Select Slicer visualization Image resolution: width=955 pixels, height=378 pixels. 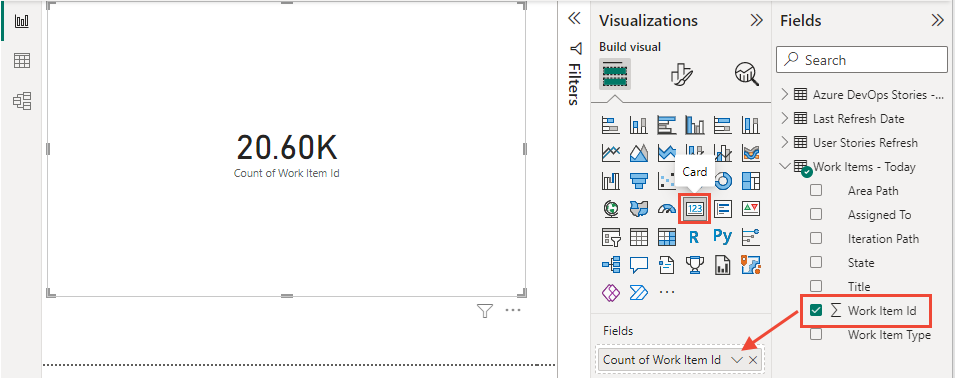pos(610,237)
